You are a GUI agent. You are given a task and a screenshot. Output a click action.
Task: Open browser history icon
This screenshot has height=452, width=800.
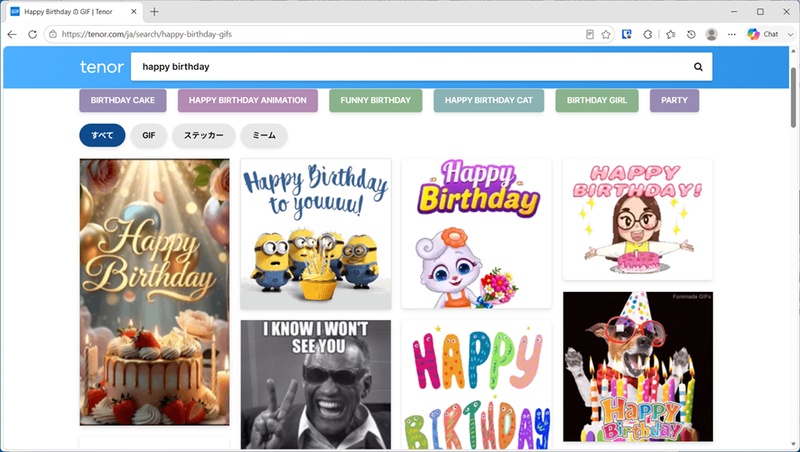(691, 34)
